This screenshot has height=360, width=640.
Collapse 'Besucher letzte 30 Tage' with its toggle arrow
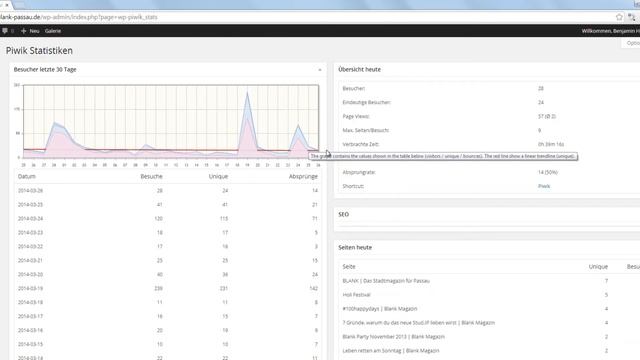[320, 70]
